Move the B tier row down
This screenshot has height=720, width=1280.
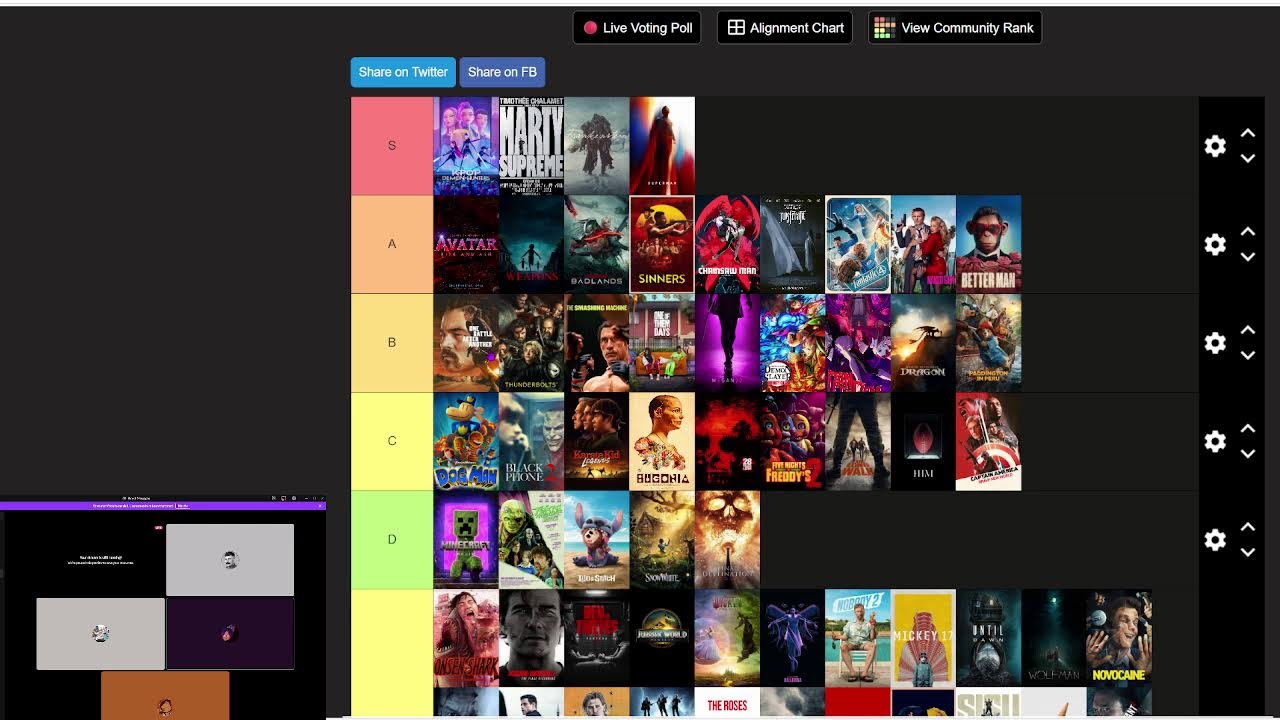[1247, 355]
